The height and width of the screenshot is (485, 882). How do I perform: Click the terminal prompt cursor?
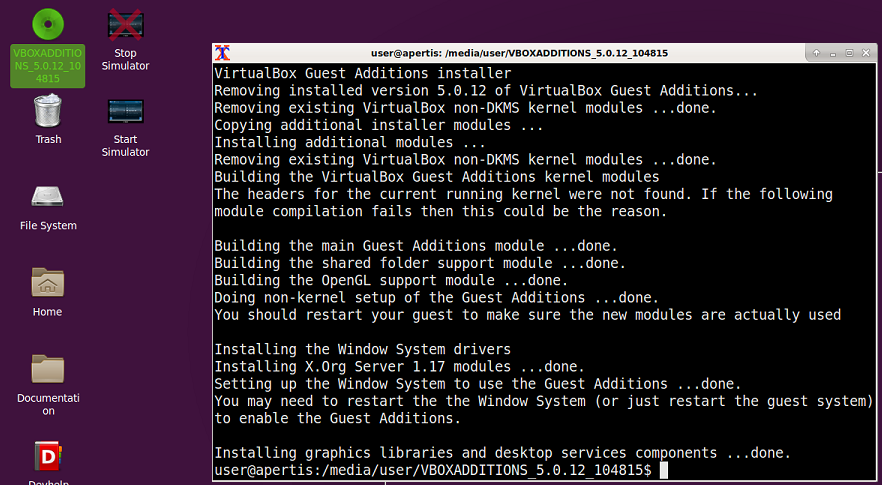[x=664, y=470]
